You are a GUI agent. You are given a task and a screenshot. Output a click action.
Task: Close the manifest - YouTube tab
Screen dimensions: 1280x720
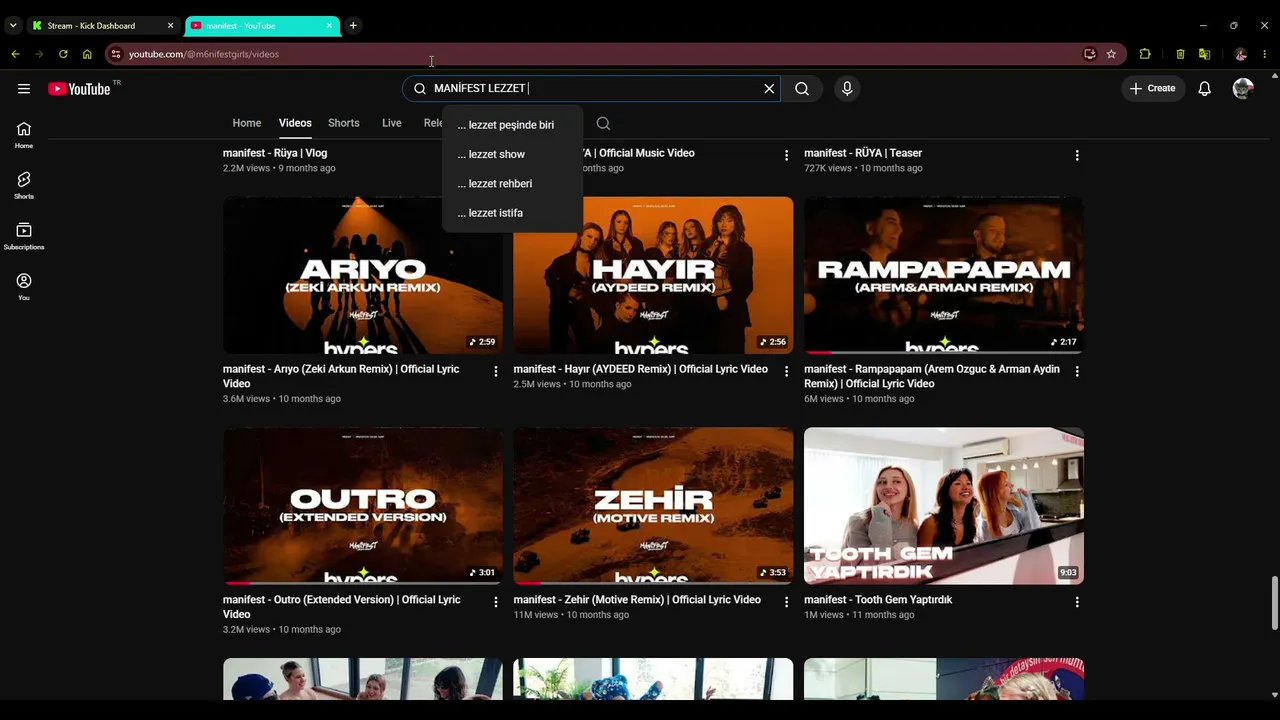click(x=329, y=26)
